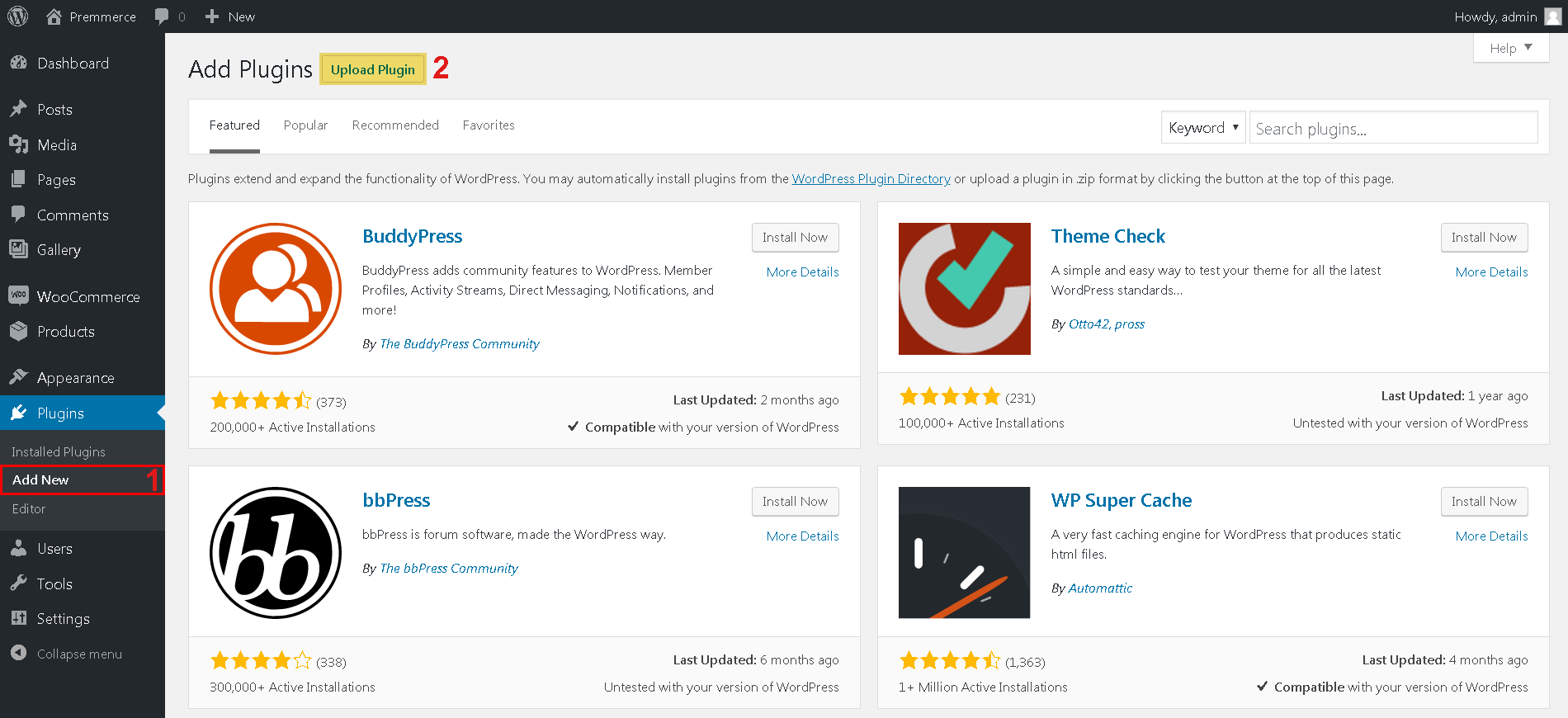Screen dimensions: 1568x718
Task: Click the Products box icon
Action: coord(18,331)
